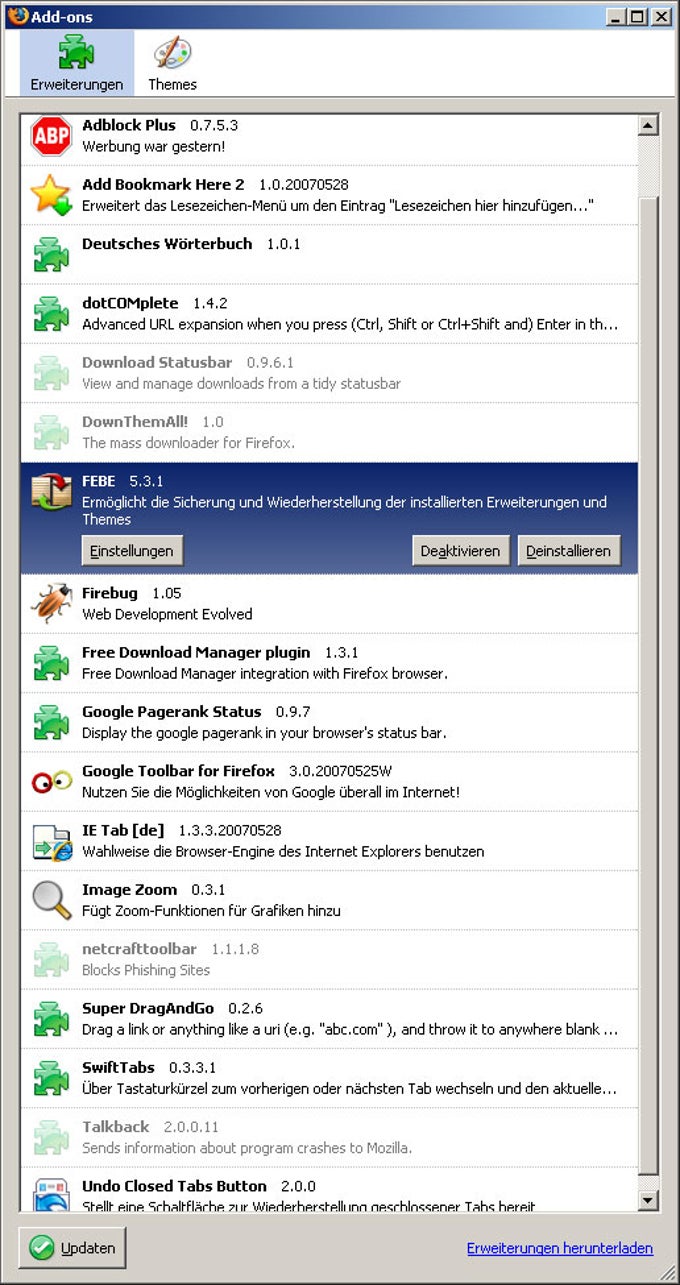
Task: Click the disabled Download Statusbar icon
Action: tap(51, 373)
